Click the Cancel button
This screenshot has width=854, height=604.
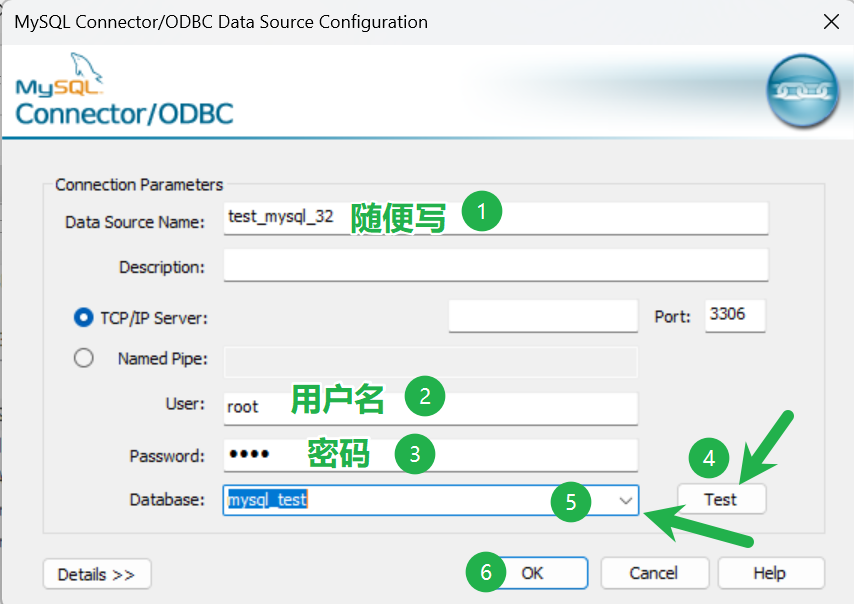(654, 573)
